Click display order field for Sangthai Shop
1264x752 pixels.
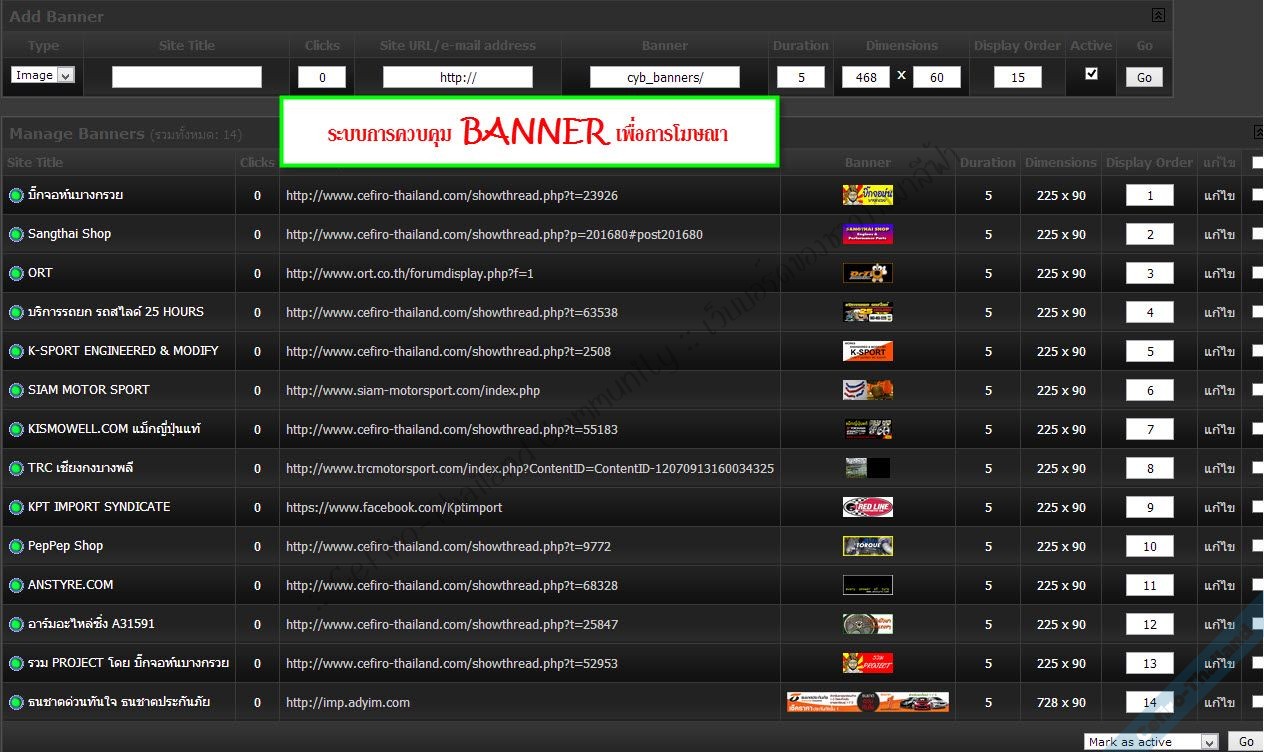1150,234
